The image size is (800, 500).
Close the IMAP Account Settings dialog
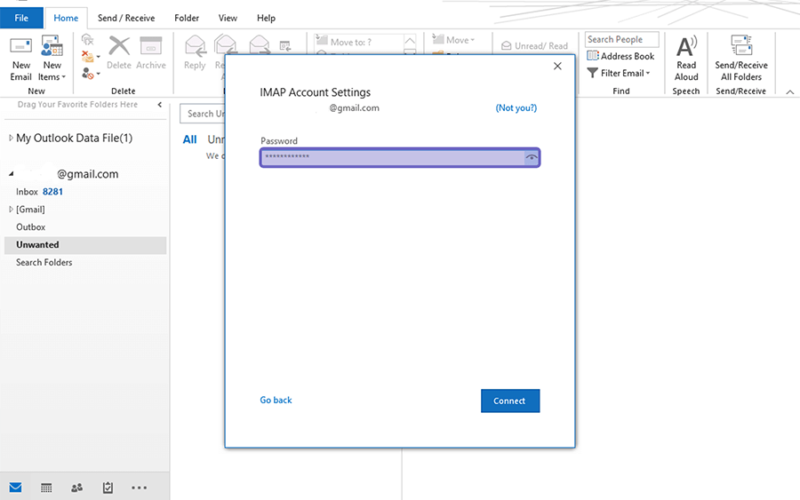coord(558,66)
